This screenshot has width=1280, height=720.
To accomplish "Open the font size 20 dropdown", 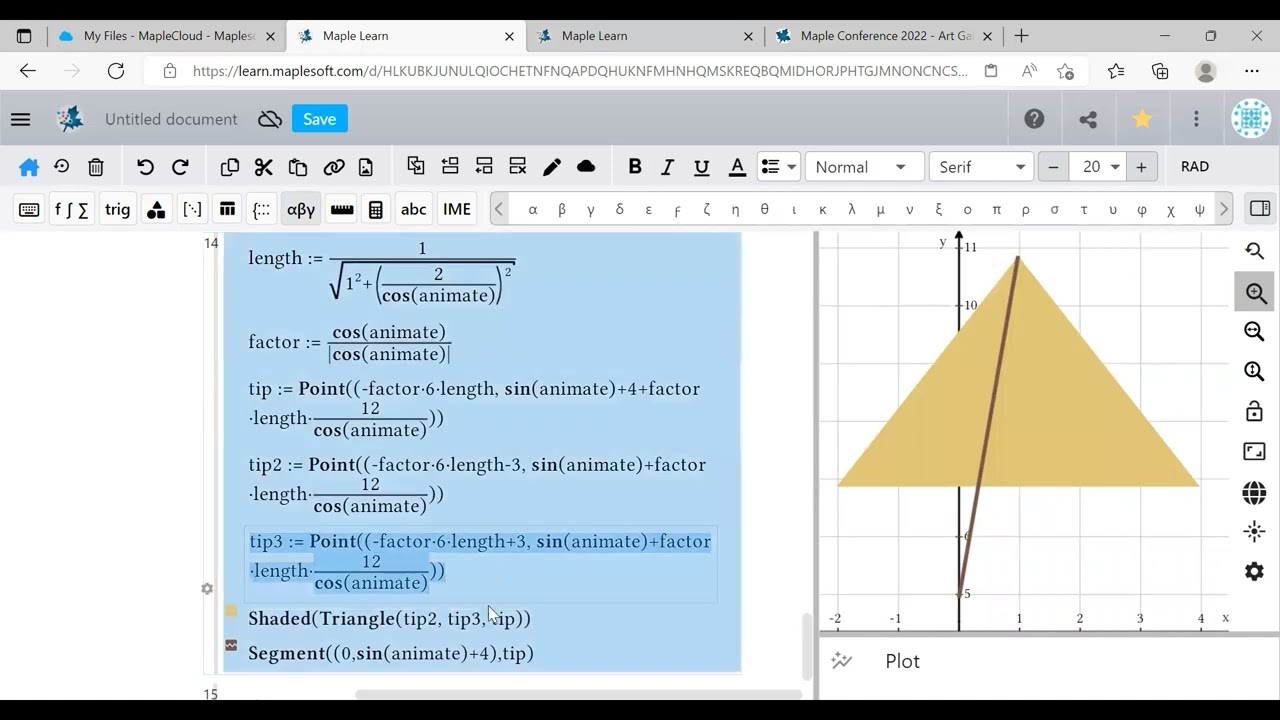I will pyautogui.click(x=1098, y=167).
